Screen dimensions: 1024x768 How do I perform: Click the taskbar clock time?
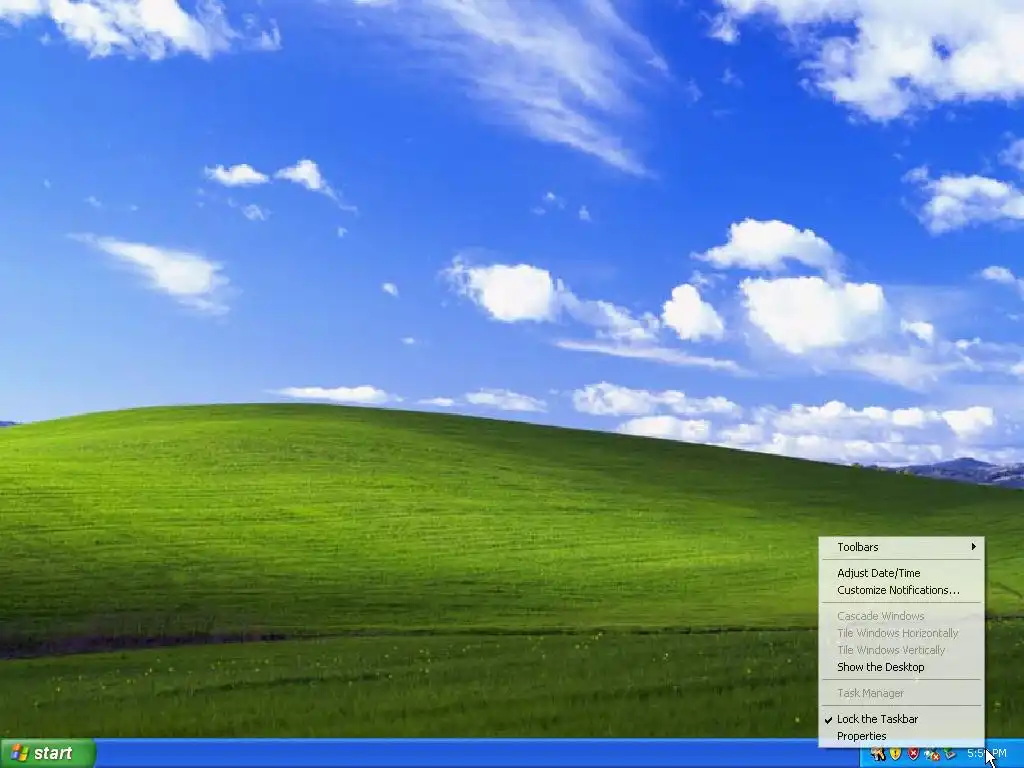[987, 754]
